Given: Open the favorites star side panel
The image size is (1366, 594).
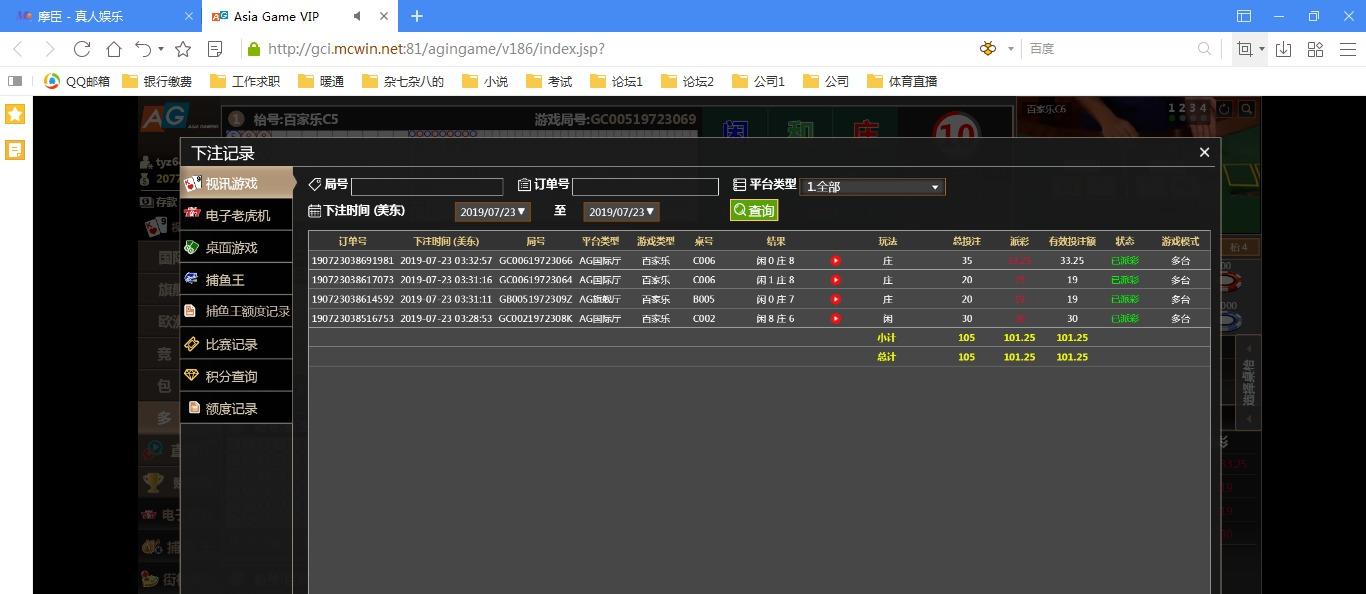Looking at the screenshot, I should [15, 114].
